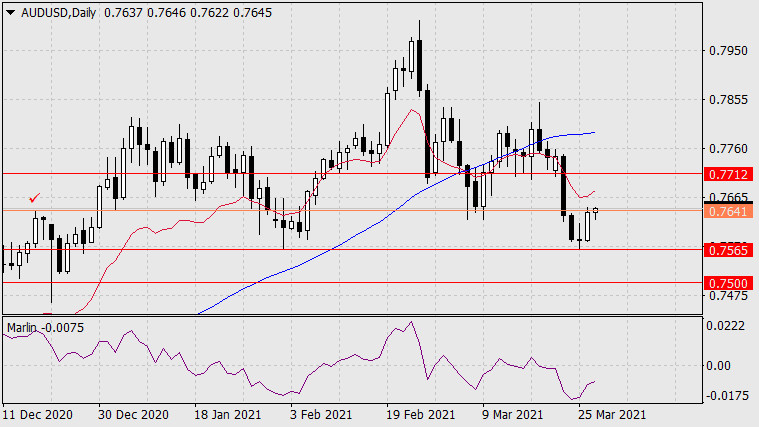Click the 3 Feb 2021 date label
The image size is (759, 427).
coord(321,415)
